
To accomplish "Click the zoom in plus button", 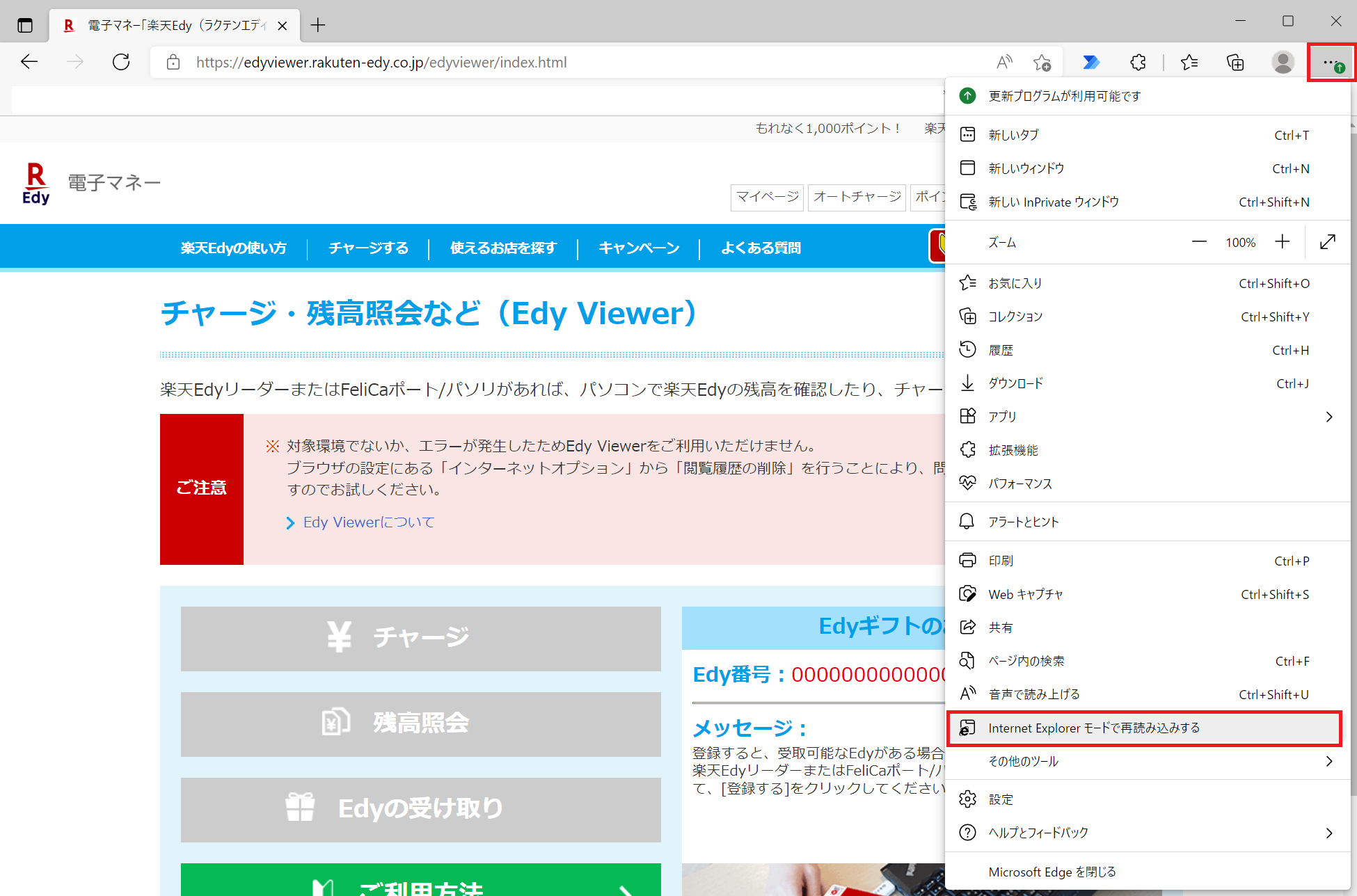I will [1282, 242].
